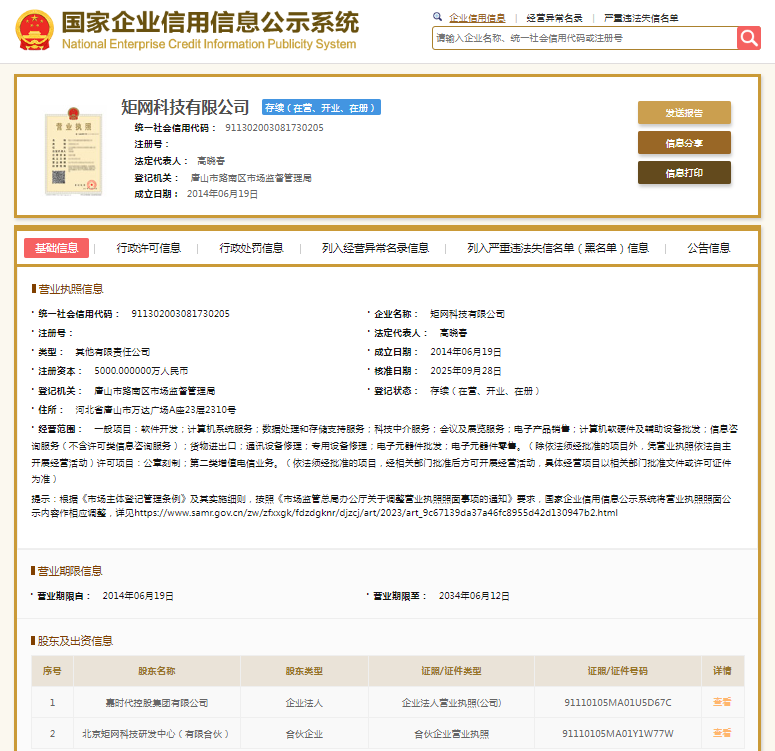775x751 pixels.
Task: Click the 详情 column header
Action: click(722, 671)
